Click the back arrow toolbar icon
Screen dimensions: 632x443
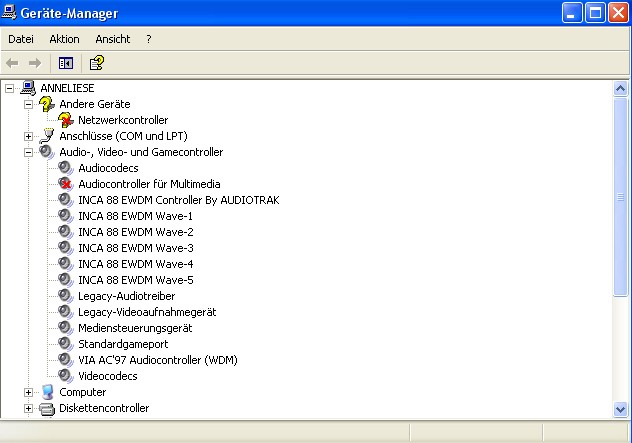pos(12,63)
